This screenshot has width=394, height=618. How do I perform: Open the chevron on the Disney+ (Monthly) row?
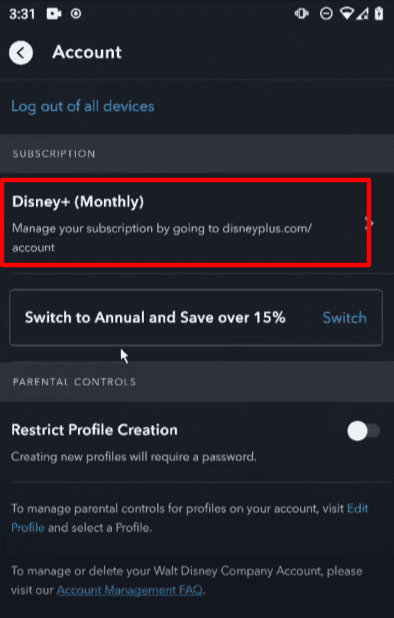click(x=369, y=224)
